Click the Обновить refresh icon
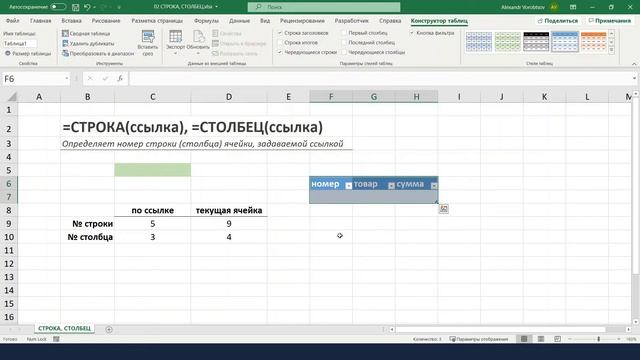Screen dimensions: 640x360 (198, 37)
